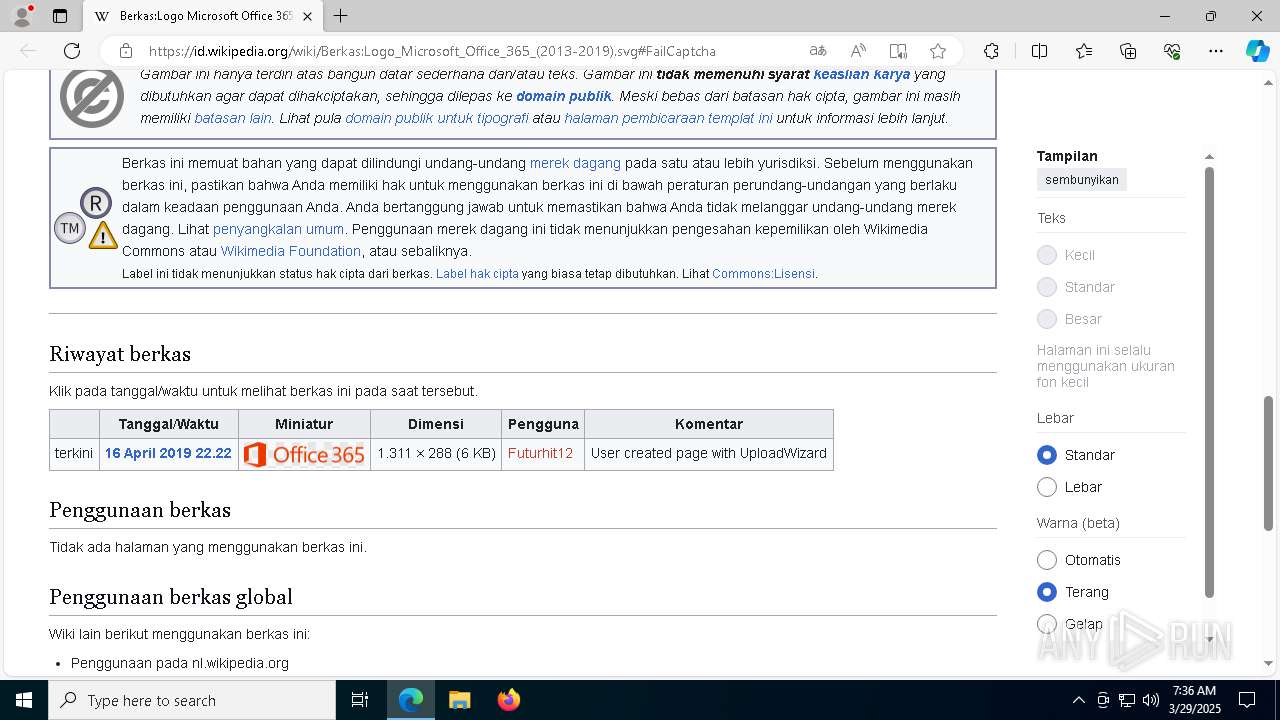Click the Tampilan panel scrollbar thumb

[1208, 382]
